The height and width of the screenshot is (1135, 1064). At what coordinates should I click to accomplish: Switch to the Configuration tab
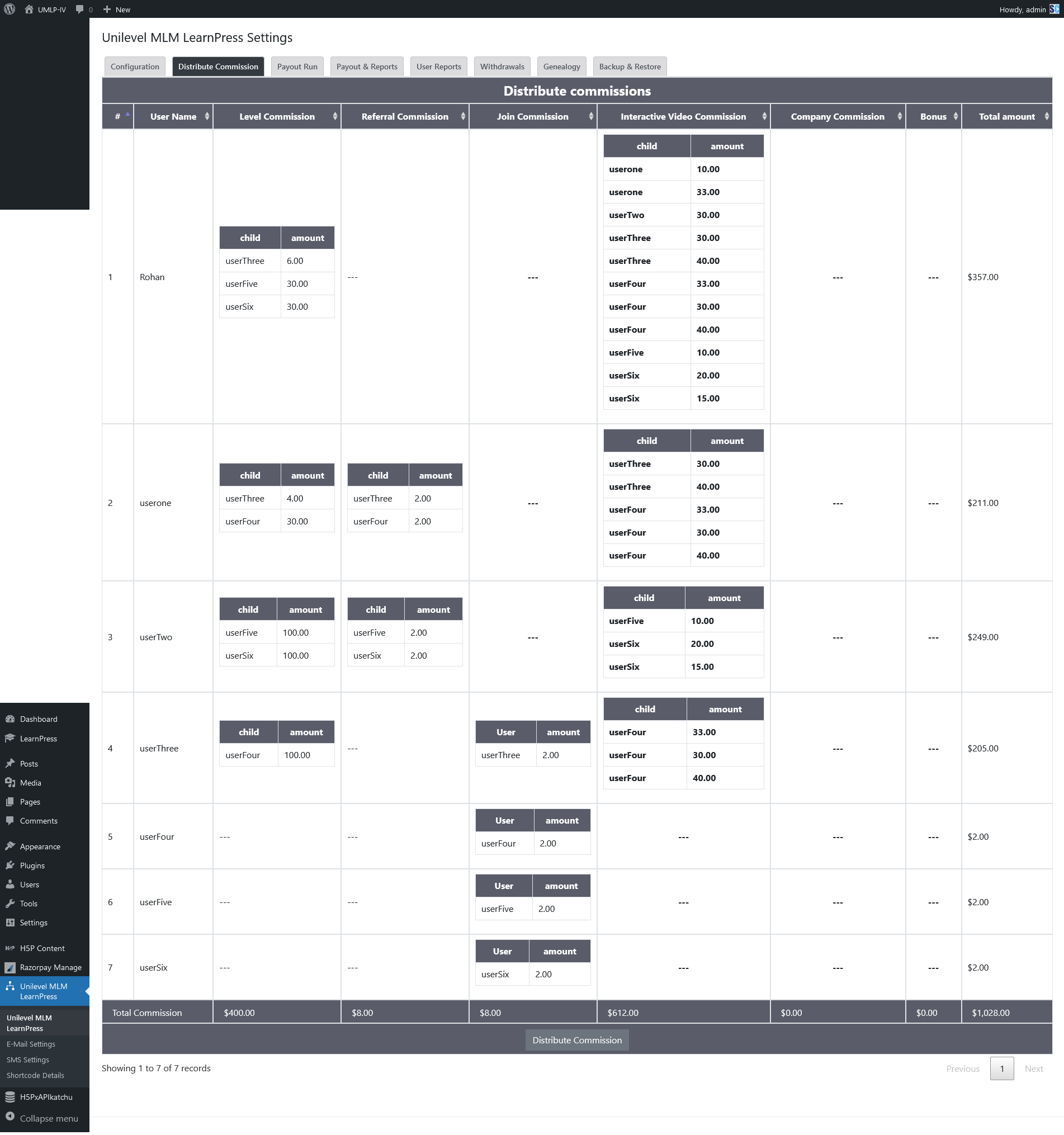coord(134,66)
